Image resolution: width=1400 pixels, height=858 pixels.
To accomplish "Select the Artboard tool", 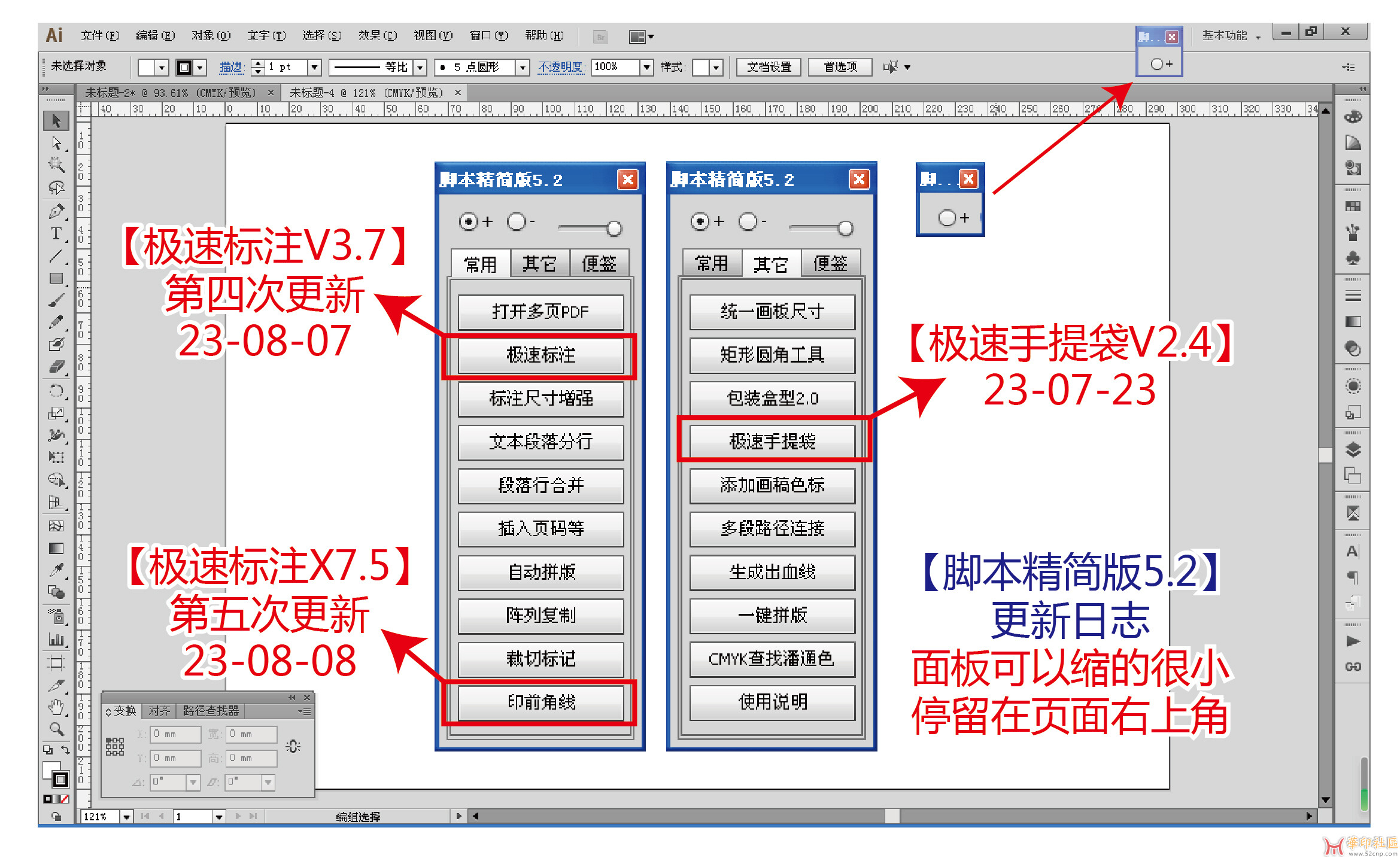I will 56,662.
